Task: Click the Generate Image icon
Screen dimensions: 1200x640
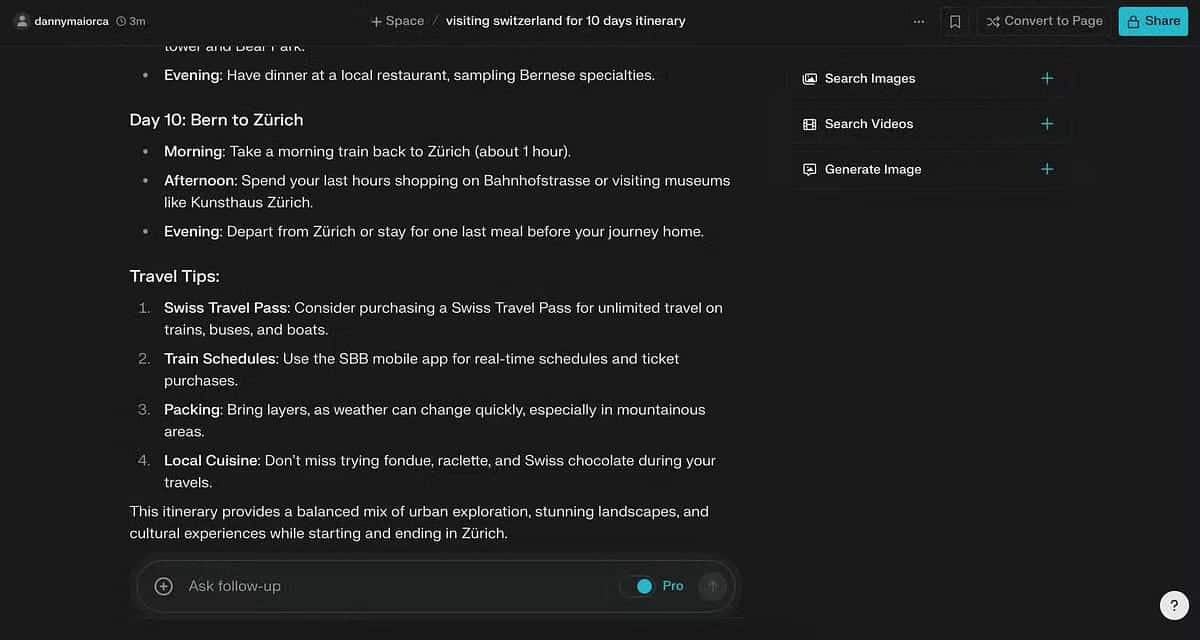Action: click(810, 169)
